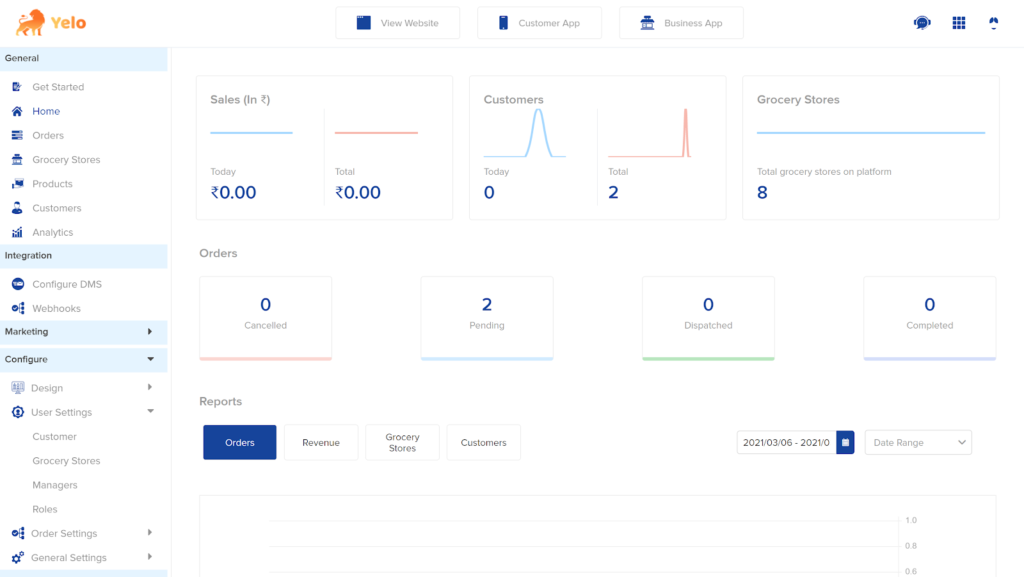Expand the Design submenu arrow
This screenshot has width=1024, height=577.
150,387
